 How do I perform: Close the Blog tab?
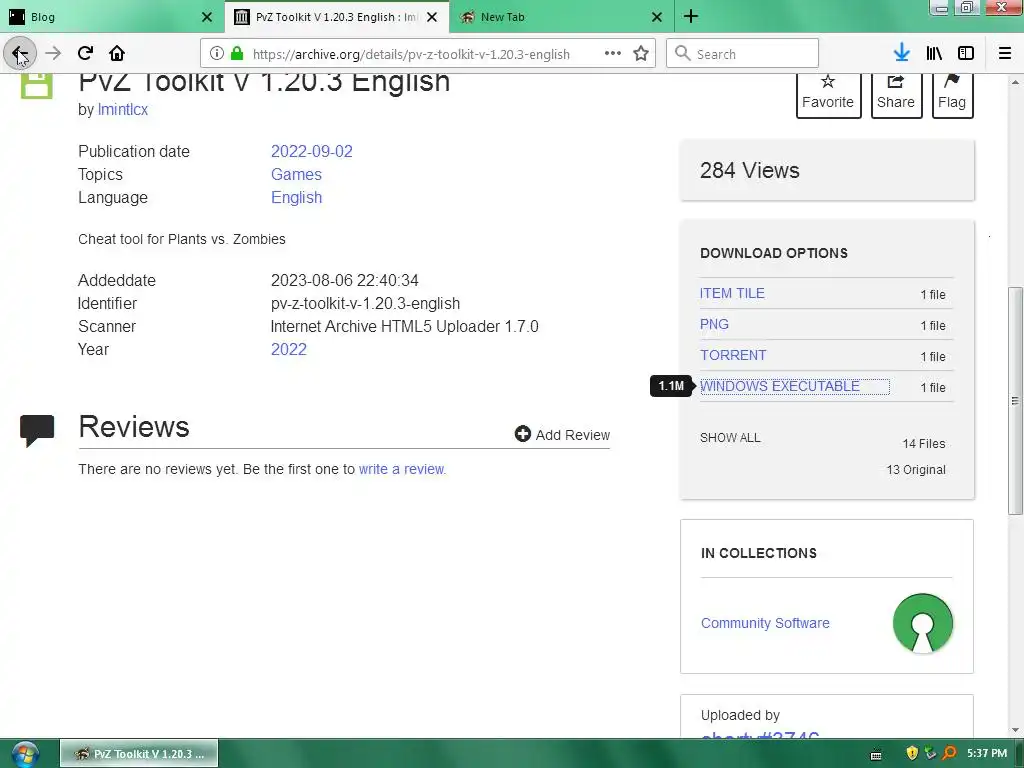[x=207, y=17]
